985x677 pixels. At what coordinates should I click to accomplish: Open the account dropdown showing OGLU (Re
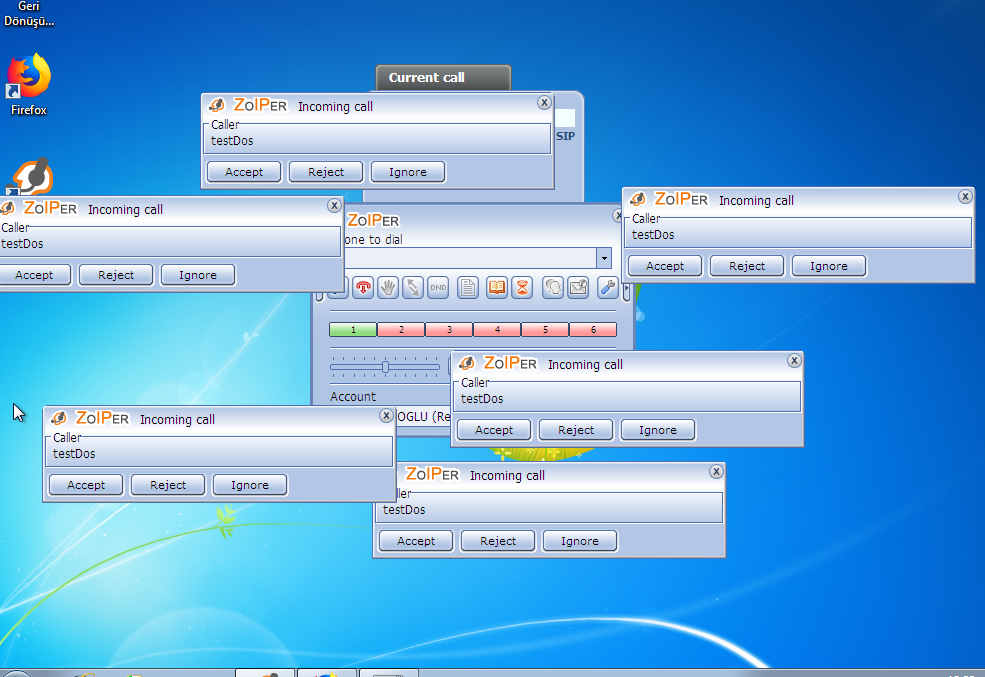tap(423, 416)
